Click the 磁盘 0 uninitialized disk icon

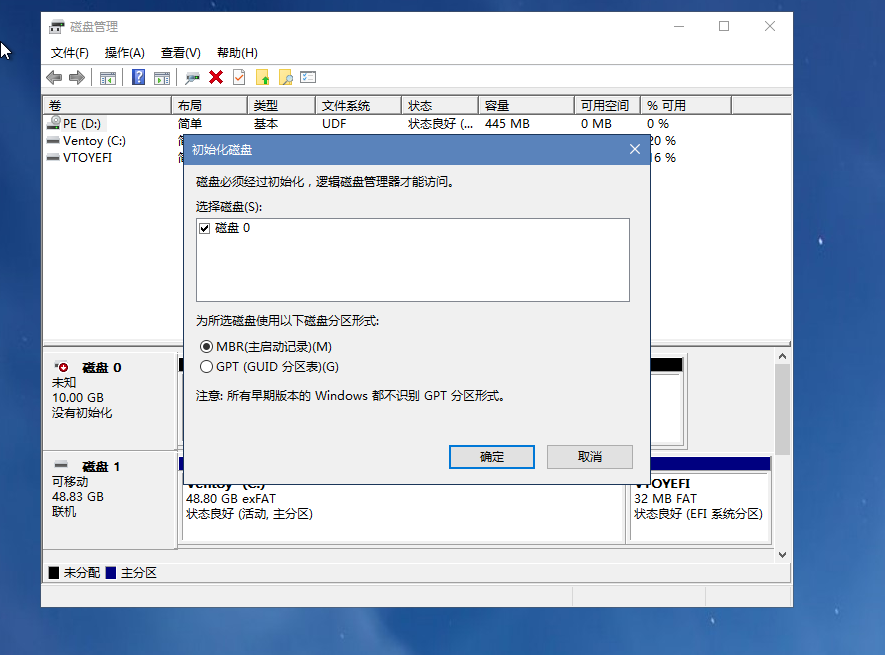[x=61, y=366]
